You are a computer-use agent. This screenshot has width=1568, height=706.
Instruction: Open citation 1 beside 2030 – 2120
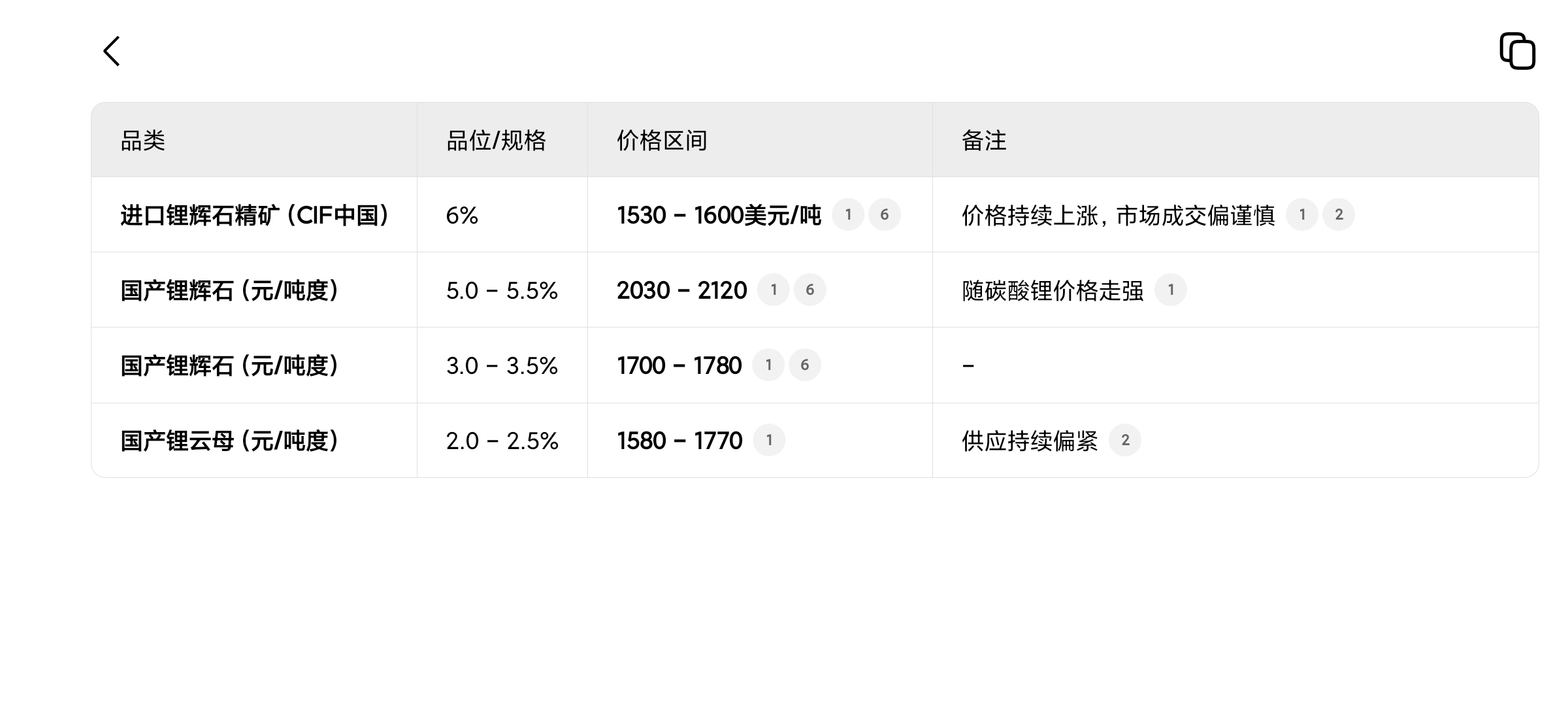click(774, 290)
